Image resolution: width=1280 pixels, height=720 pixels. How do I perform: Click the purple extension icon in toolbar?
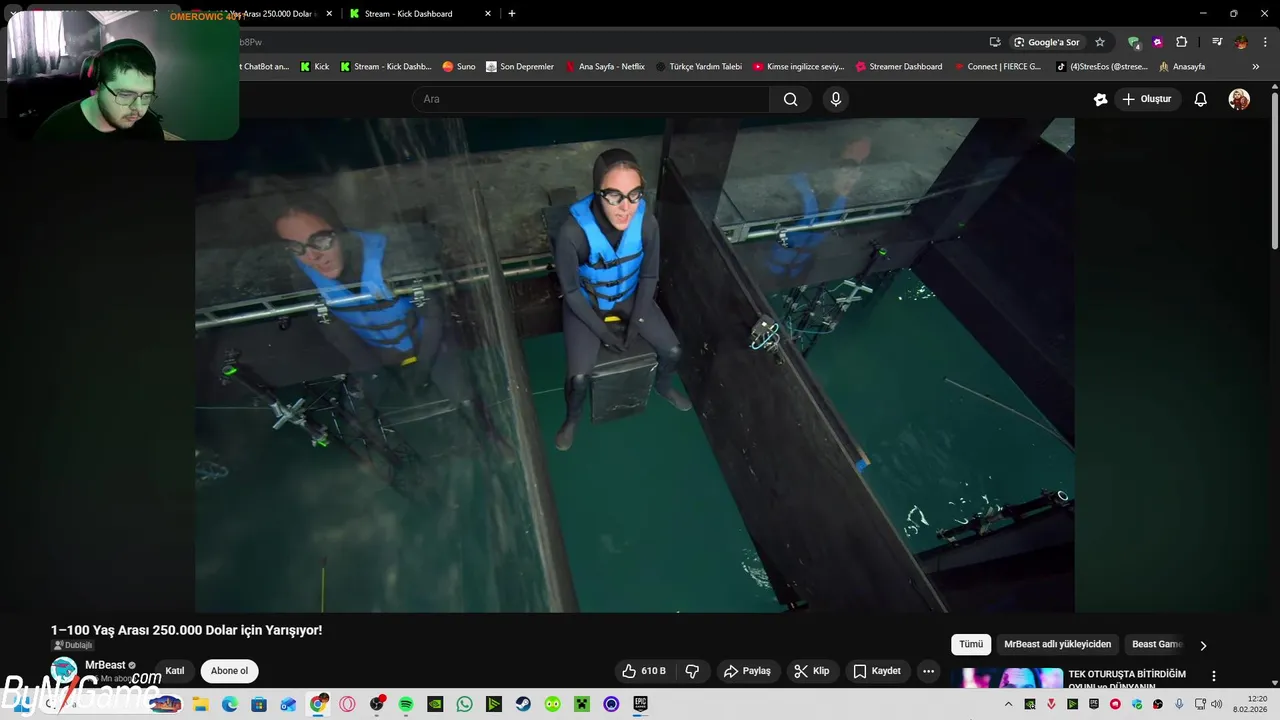[1157, 42]
